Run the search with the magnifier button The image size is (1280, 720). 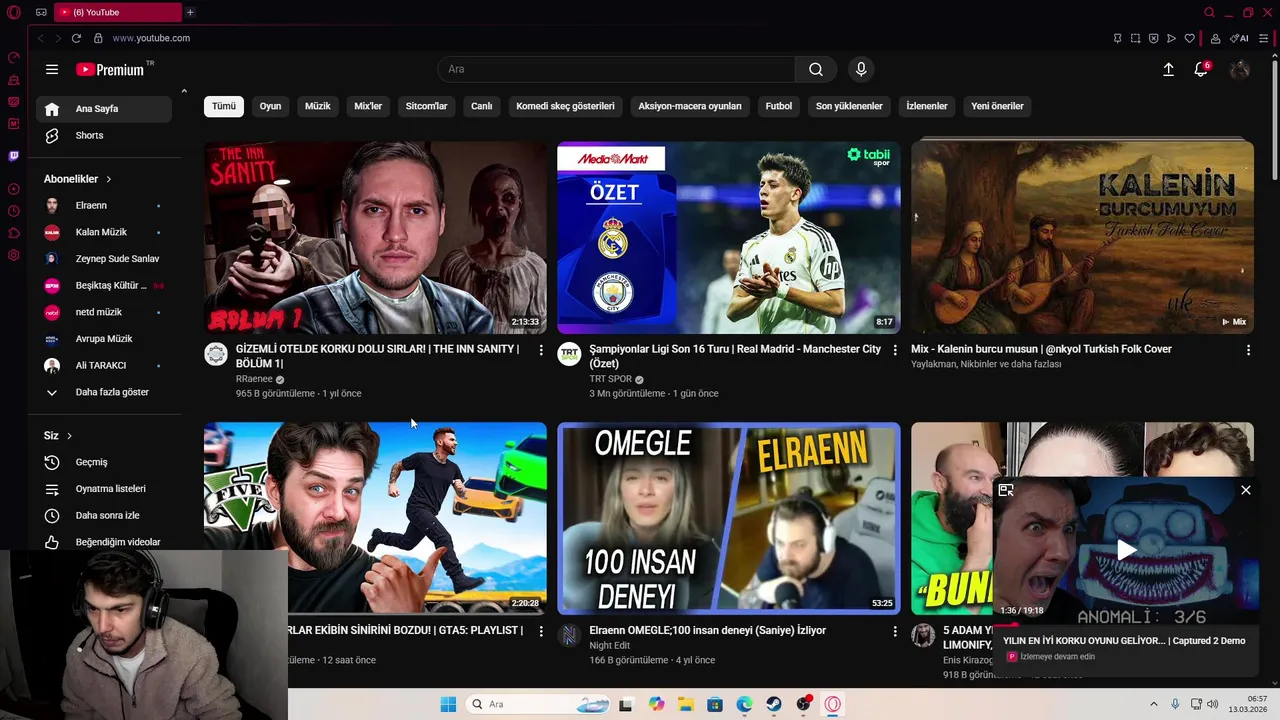(816, 69)
